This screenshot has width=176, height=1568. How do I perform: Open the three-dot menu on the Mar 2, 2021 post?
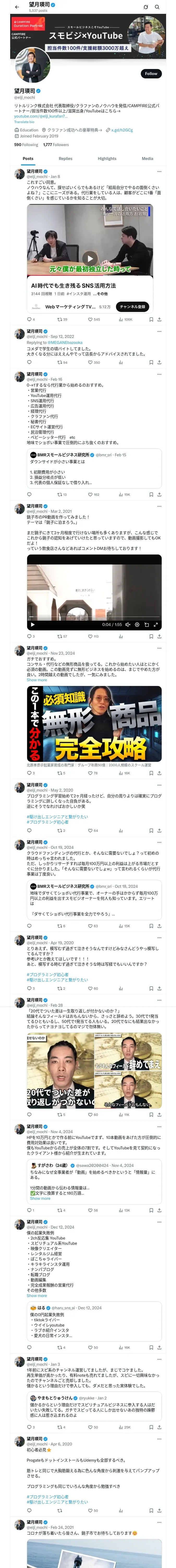pos(159,506)
